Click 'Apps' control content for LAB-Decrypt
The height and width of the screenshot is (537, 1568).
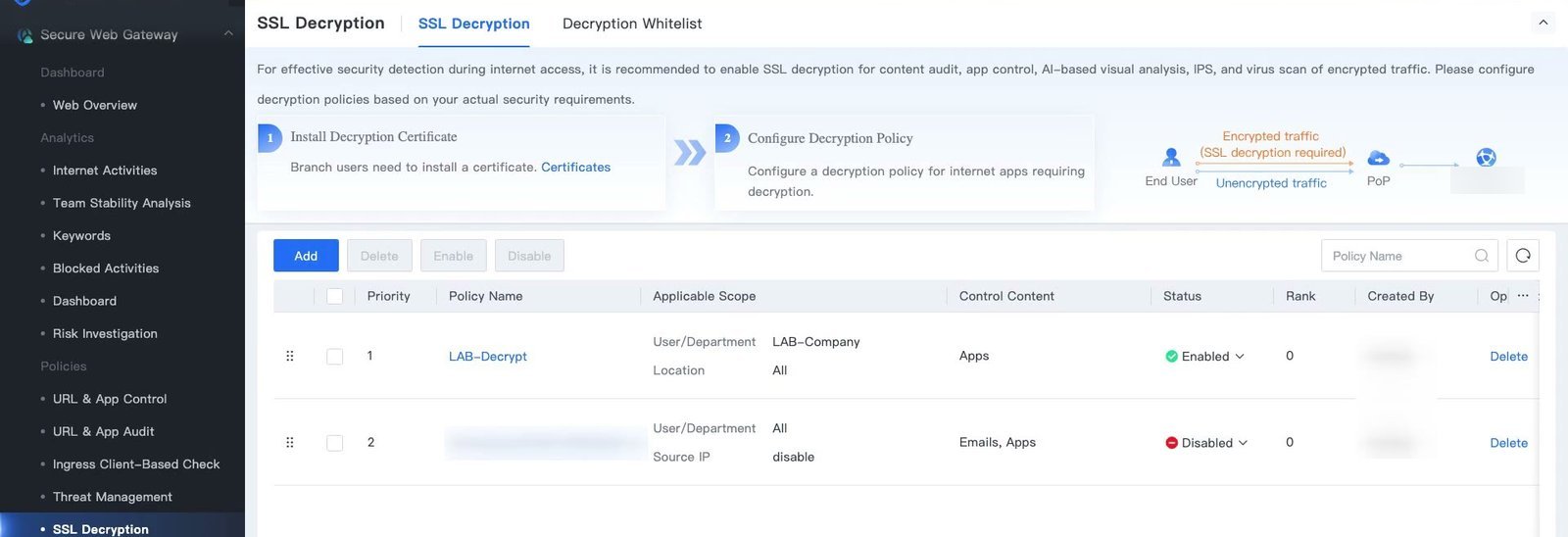(x=974, y=356)
